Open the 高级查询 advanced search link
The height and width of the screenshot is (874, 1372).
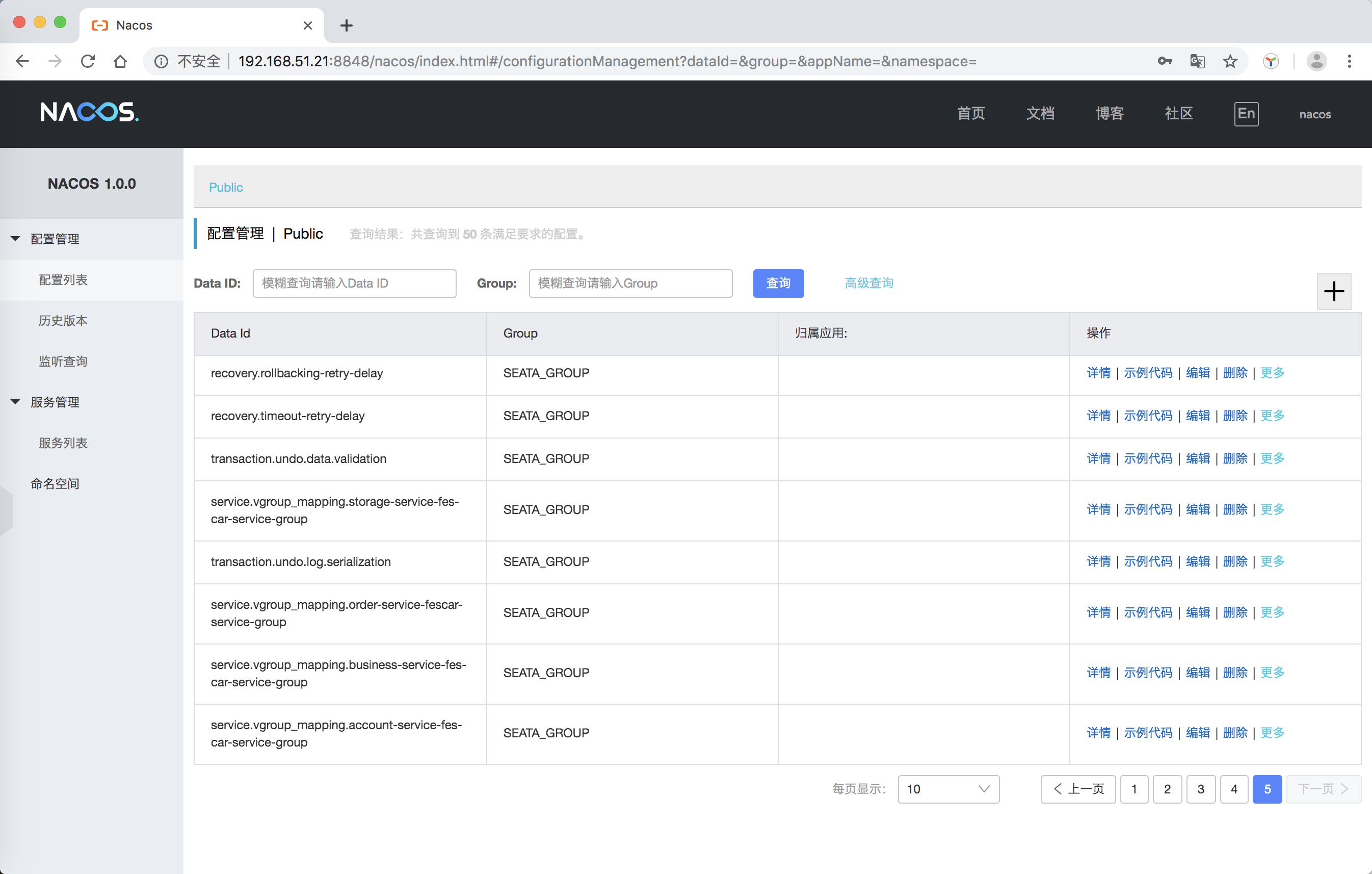[x=868, y=283]
